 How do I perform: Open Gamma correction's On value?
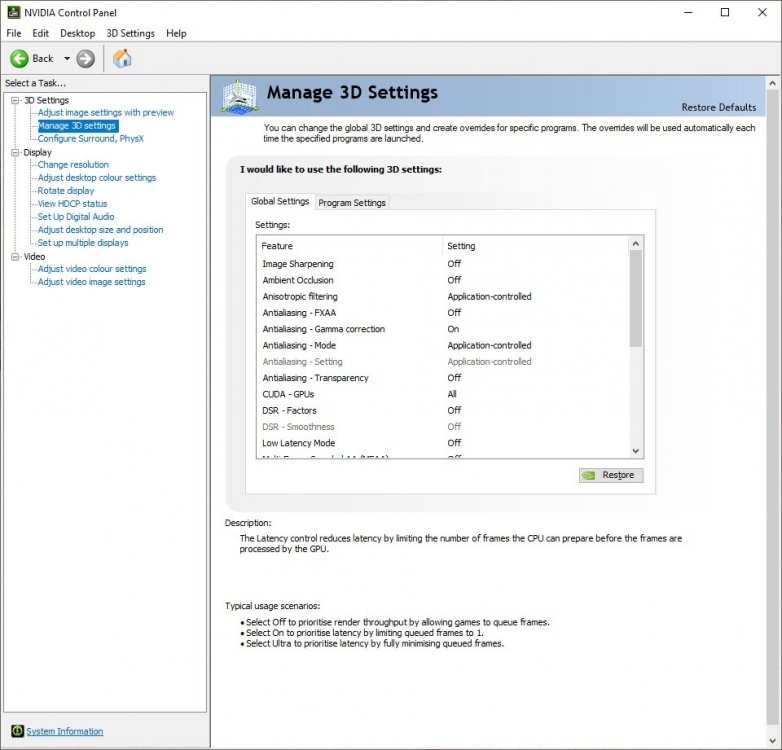tap(453, 329)
